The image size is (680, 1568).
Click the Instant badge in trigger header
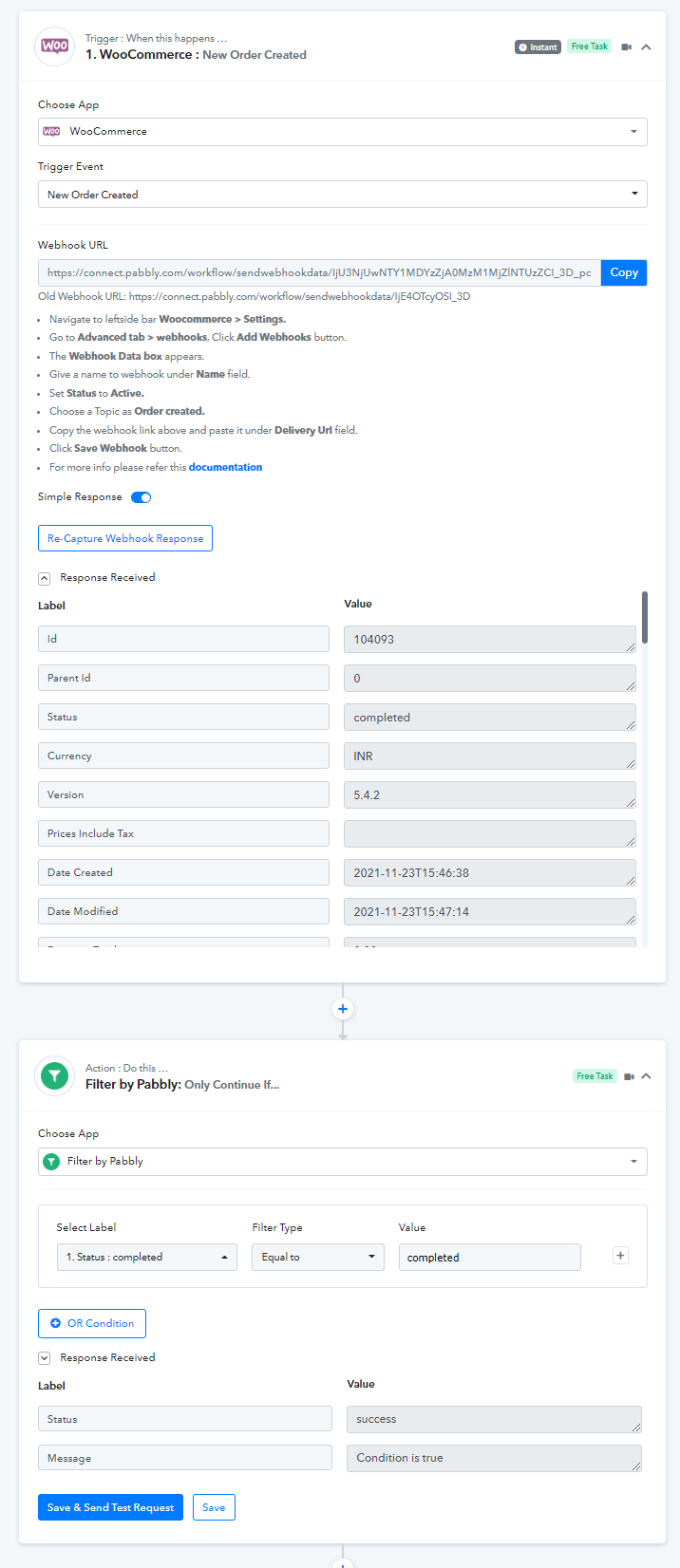tap(538, 47)
